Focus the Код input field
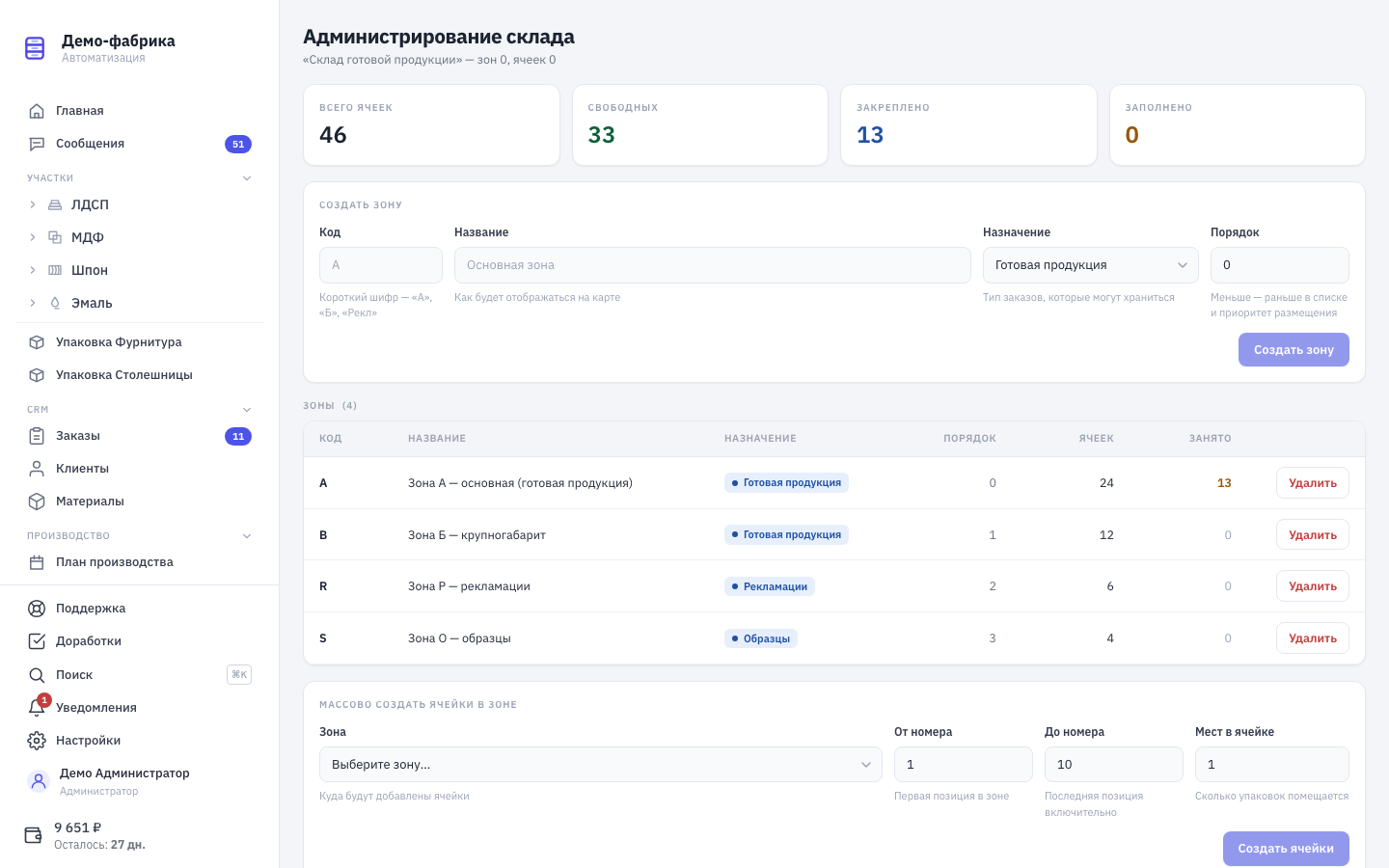 coord(381,265)
